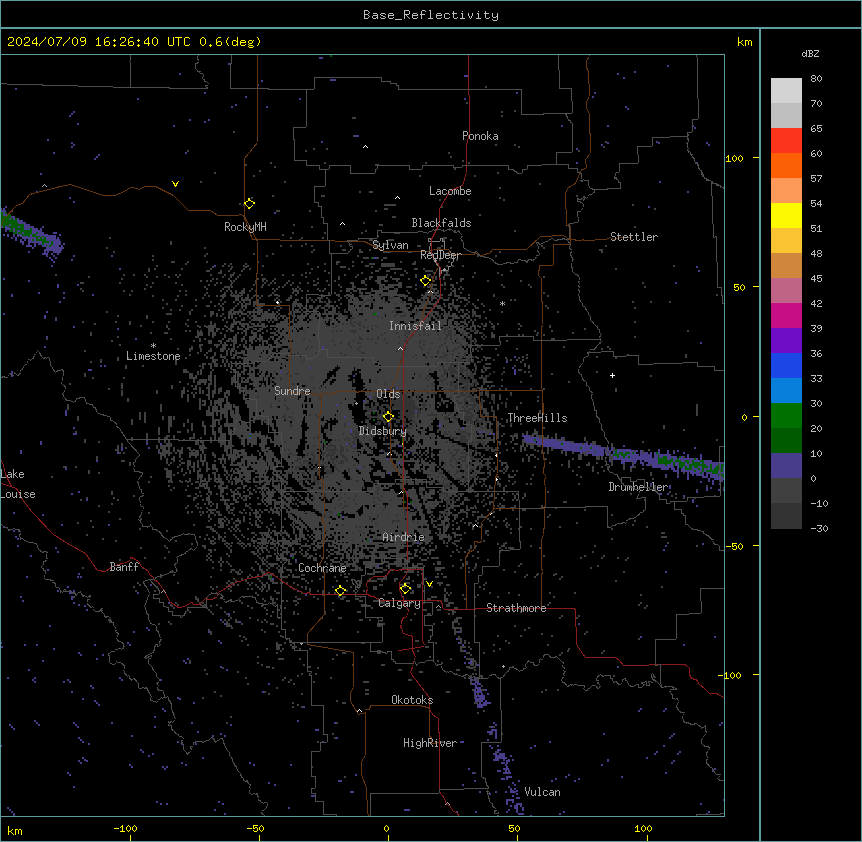The height and width of the screenshot is (842, 862).
Task: Click the white plus marker north of Drumheller
Action: 612,375
